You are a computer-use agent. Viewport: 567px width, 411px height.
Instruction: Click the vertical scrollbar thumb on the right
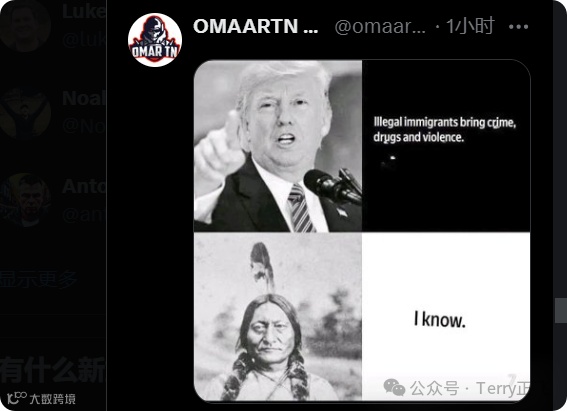pos(561,311)
